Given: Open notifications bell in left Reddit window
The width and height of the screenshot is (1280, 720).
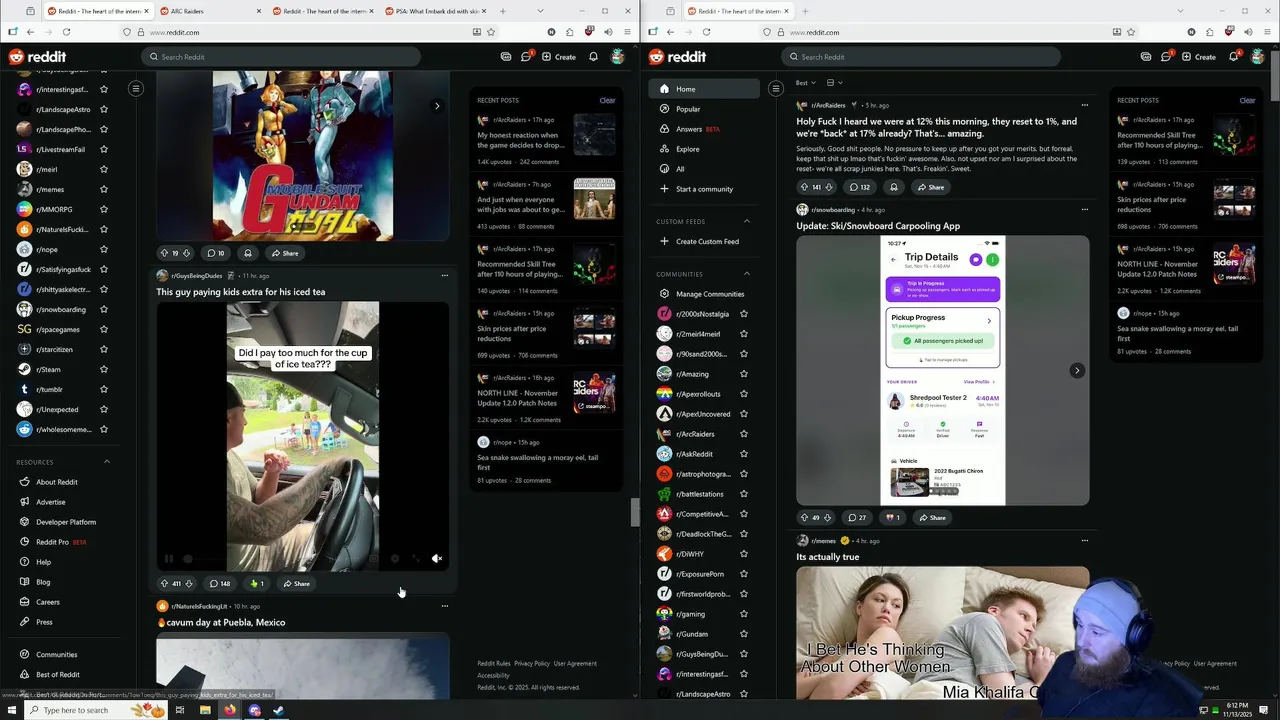Looking at the screenshot, I should point(593,57).
